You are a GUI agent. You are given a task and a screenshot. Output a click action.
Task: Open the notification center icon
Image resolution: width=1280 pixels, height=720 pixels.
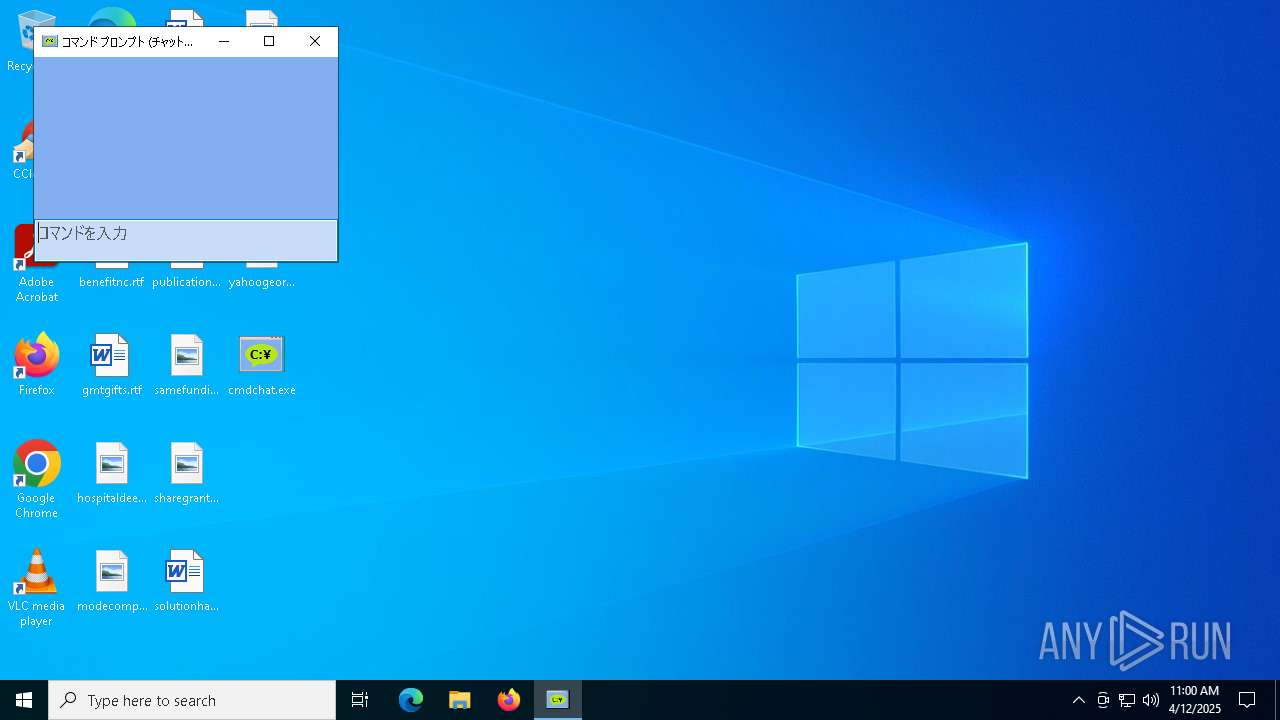click(1247, 700)
